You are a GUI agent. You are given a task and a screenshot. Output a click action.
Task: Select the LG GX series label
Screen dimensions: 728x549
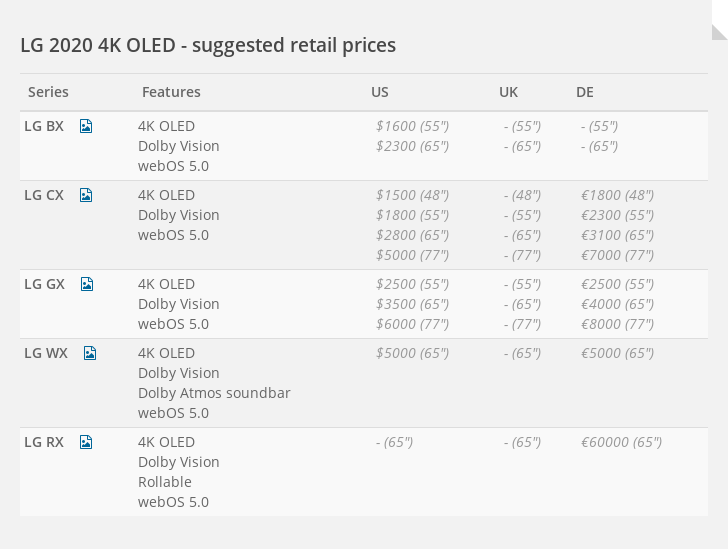(45, 284)
